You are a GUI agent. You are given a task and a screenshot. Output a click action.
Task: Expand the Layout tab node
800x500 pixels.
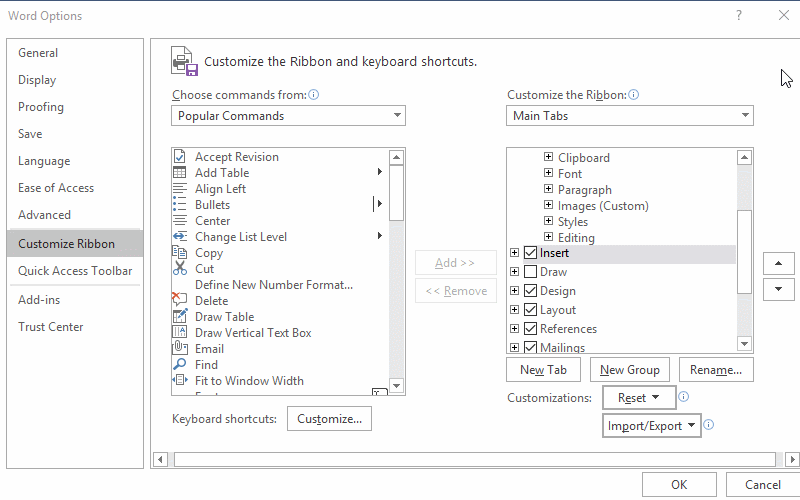click(x=514, y=309)
